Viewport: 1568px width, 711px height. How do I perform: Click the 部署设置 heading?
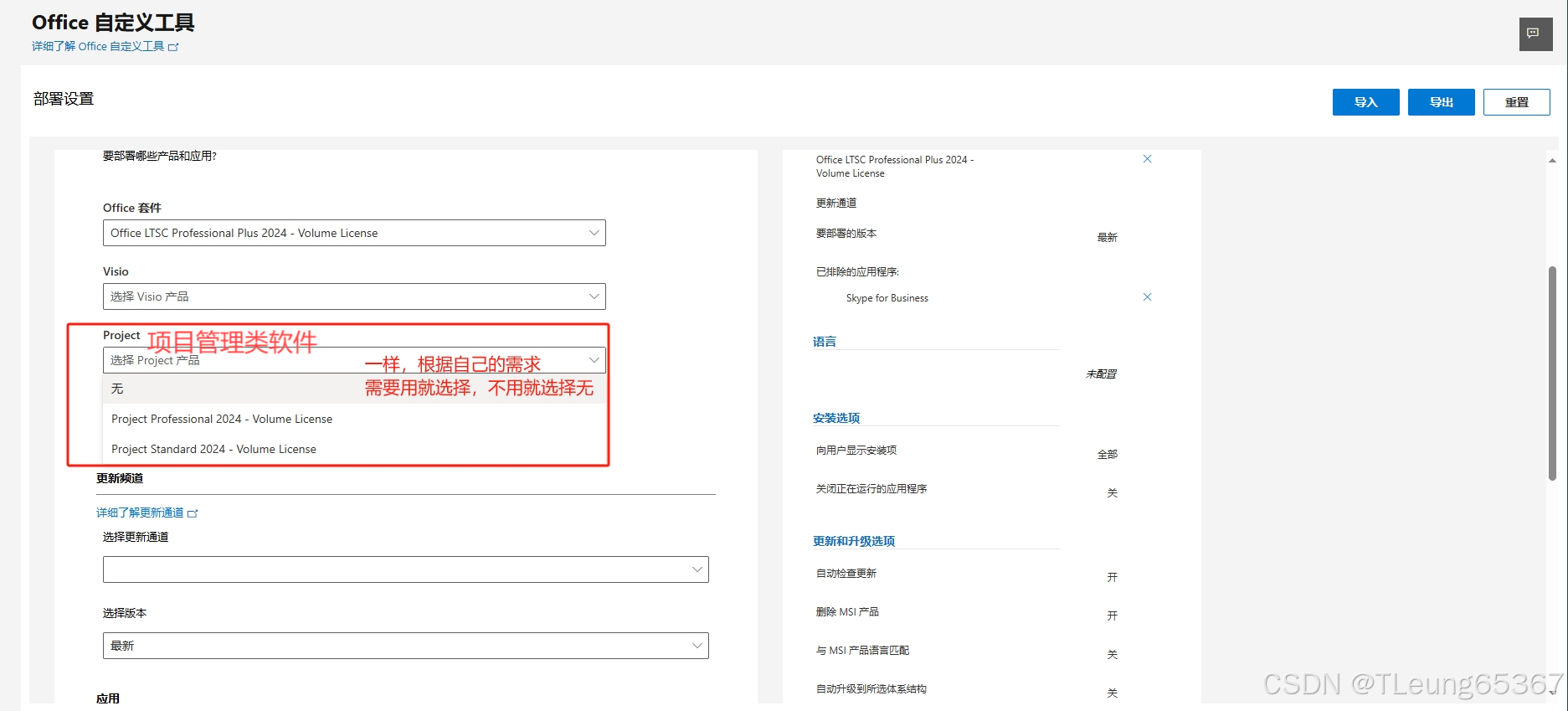(64, 99)
